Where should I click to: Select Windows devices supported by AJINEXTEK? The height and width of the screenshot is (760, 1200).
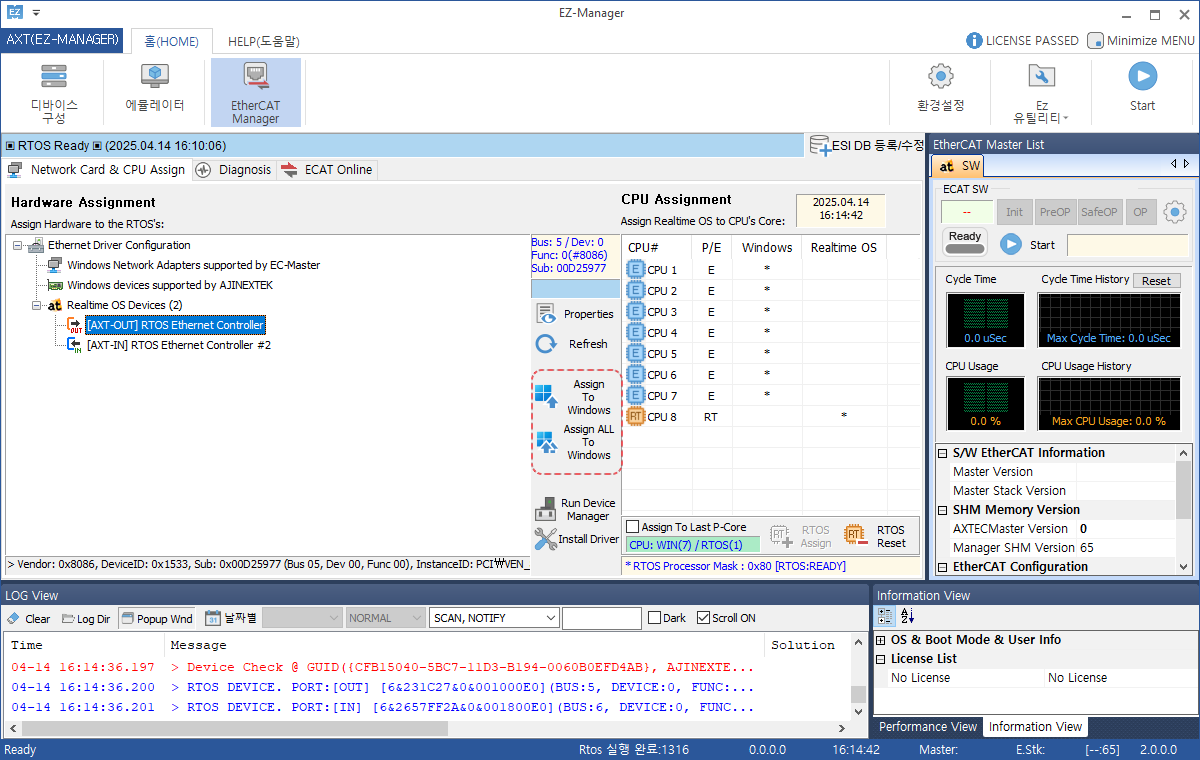pos(169,285)
